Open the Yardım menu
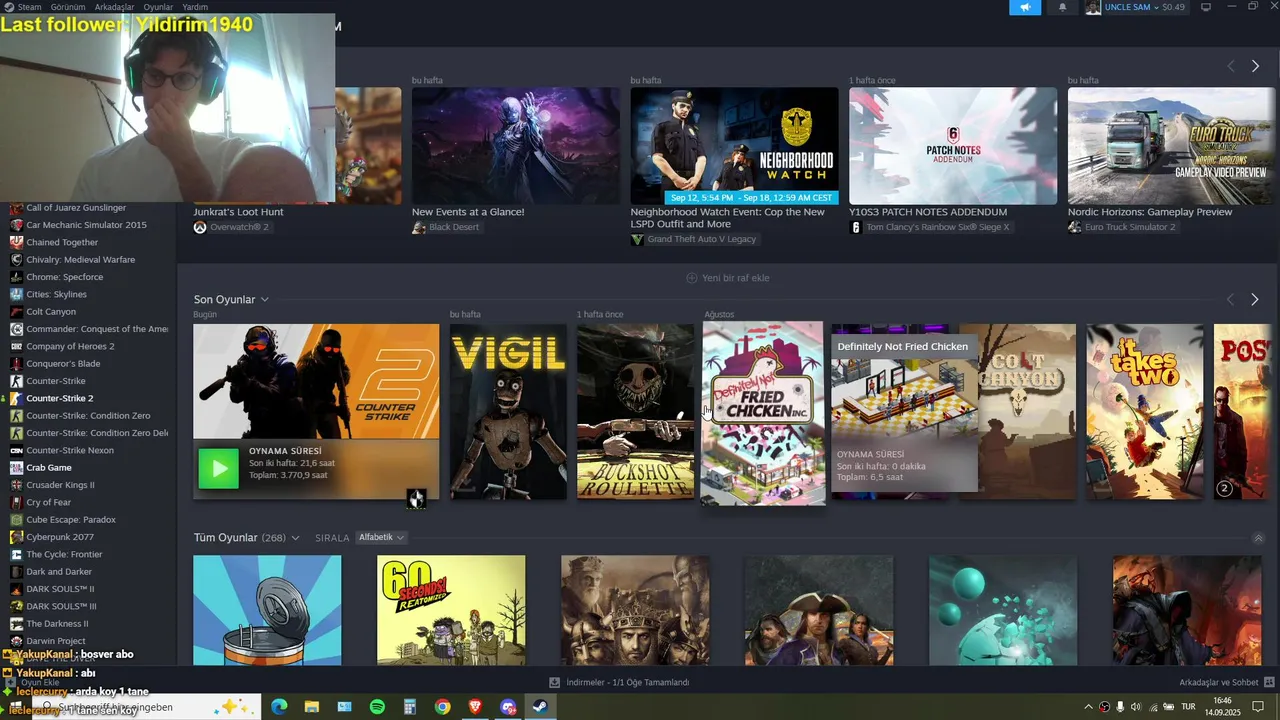The image size is (1280, 720). 195,7
